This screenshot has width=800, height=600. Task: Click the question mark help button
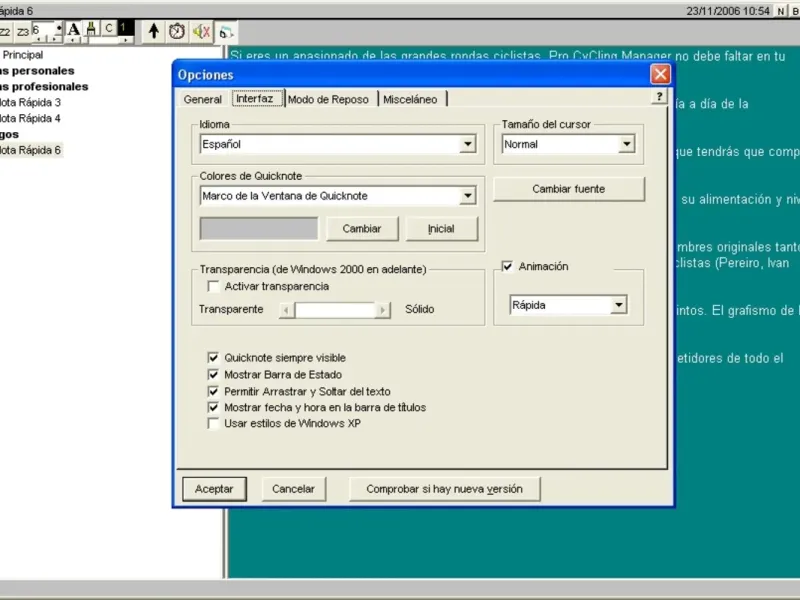point(659,97)
